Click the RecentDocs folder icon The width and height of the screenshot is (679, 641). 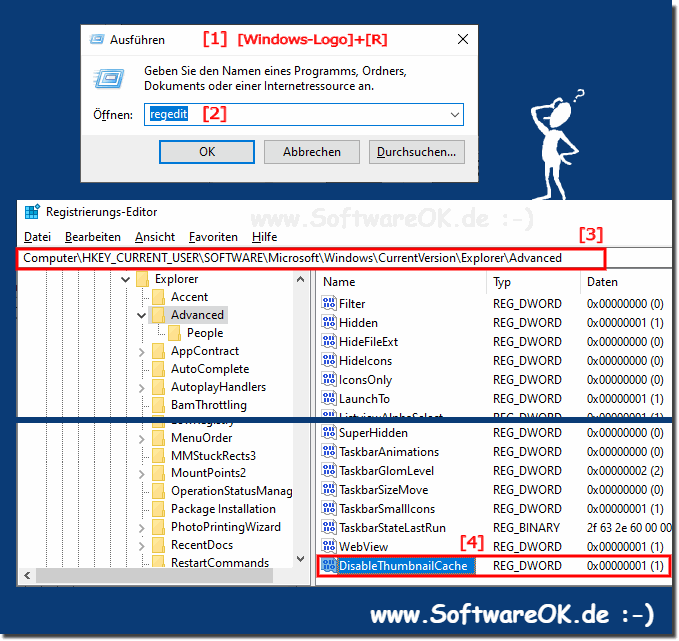158,545
